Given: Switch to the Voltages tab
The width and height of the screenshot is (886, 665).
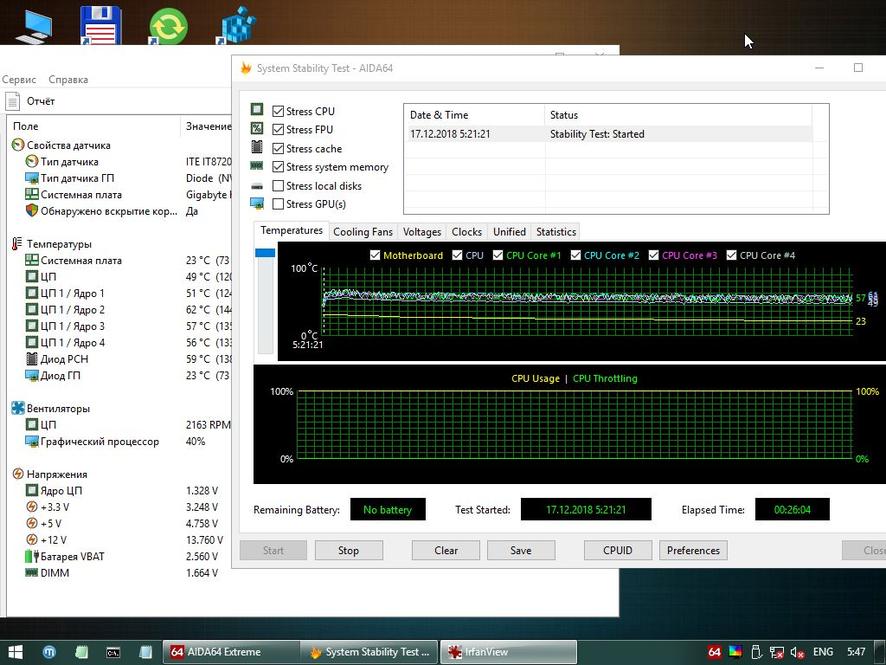Looking at the screenshot, I should [422, 232].
